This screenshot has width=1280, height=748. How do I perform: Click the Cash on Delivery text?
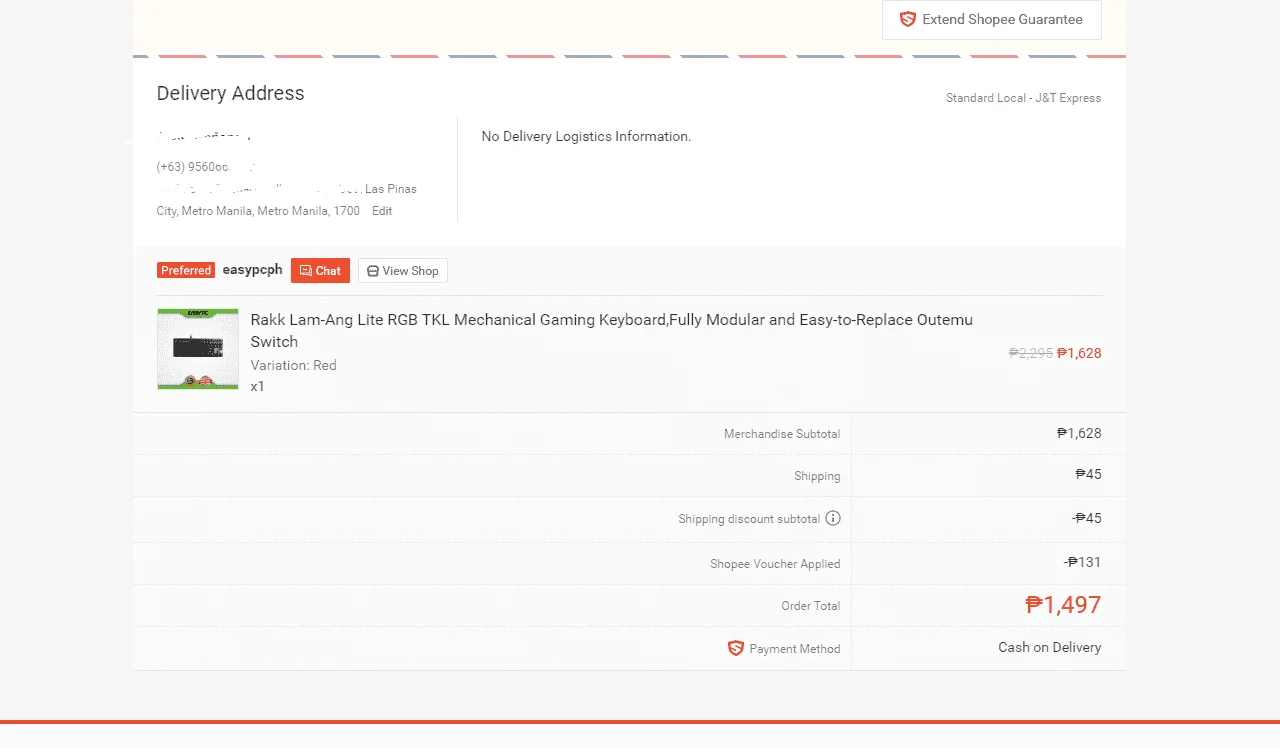(x=1050, y=647)
